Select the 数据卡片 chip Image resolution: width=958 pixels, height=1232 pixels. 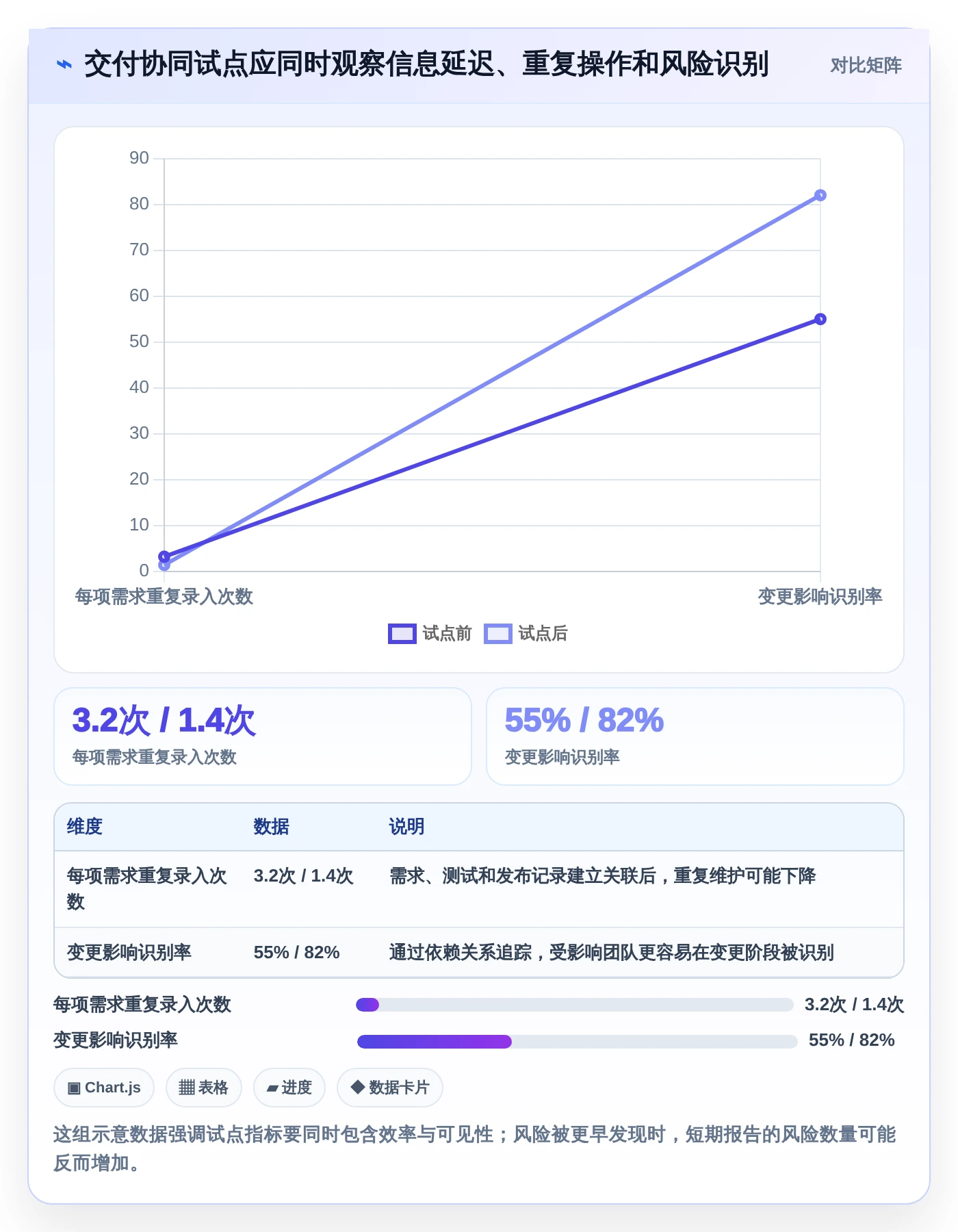390,1088
